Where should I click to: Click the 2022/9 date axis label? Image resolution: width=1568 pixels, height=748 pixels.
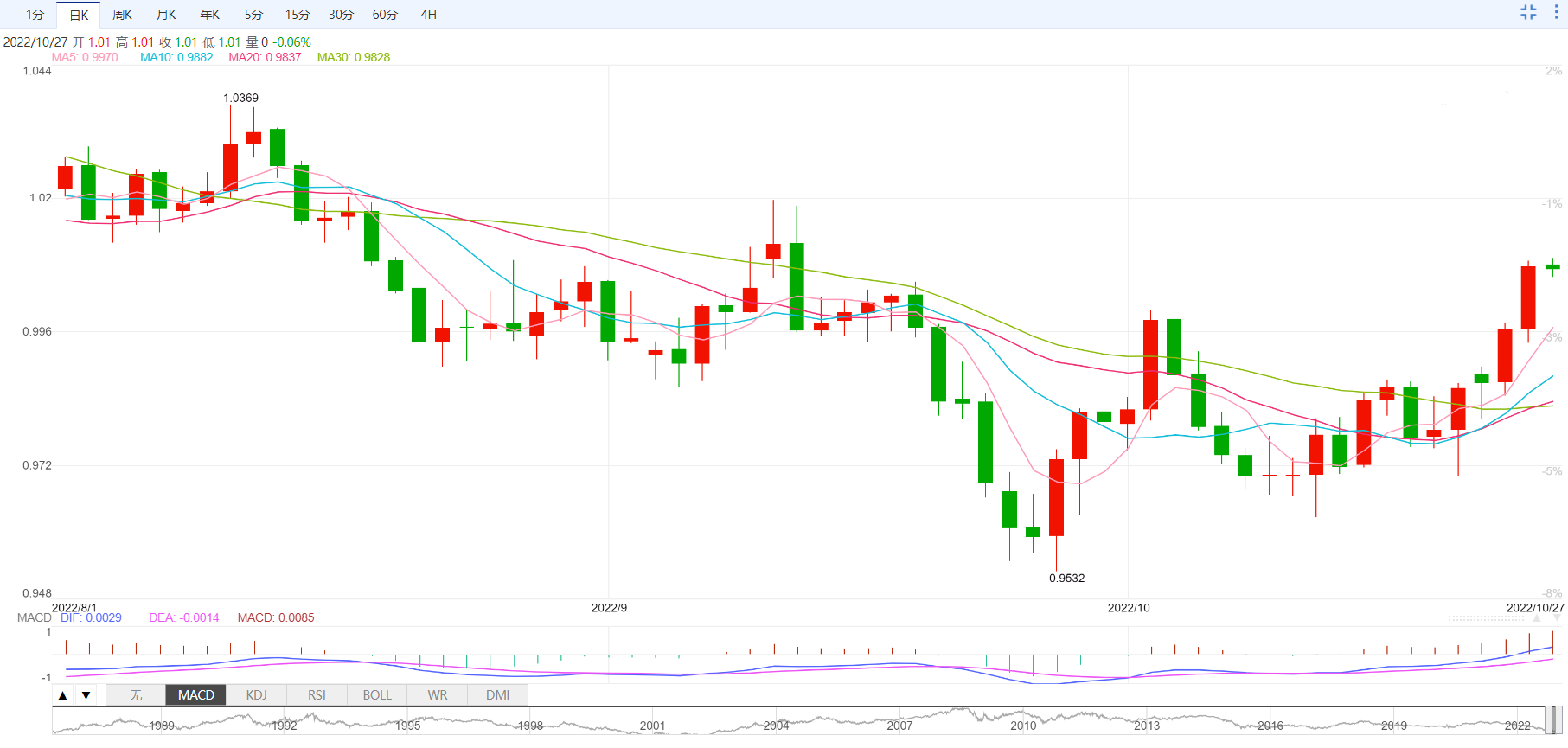(x=609, y=608)
